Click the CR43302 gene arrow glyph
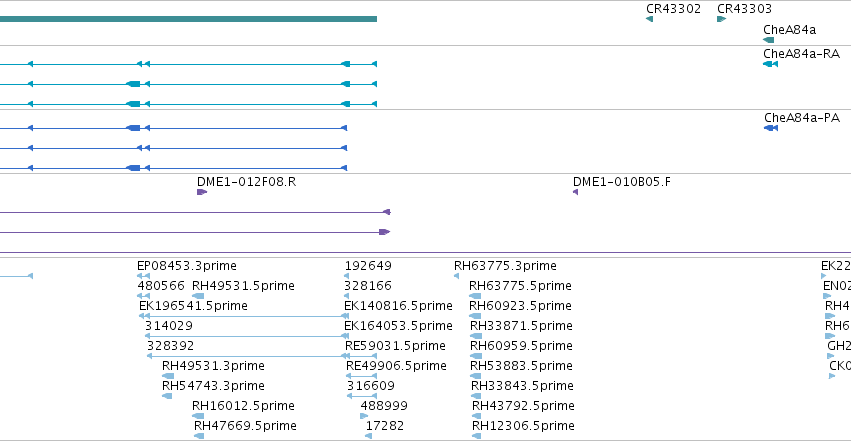The width and height of the screenshot is (851, 441). pyautogui.click(x=649, y=19)
